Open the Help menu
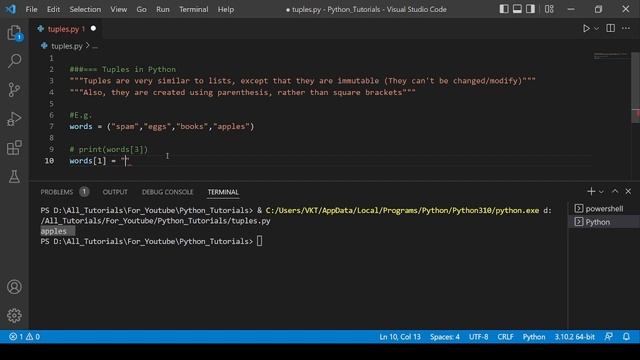 click(226, 9)
